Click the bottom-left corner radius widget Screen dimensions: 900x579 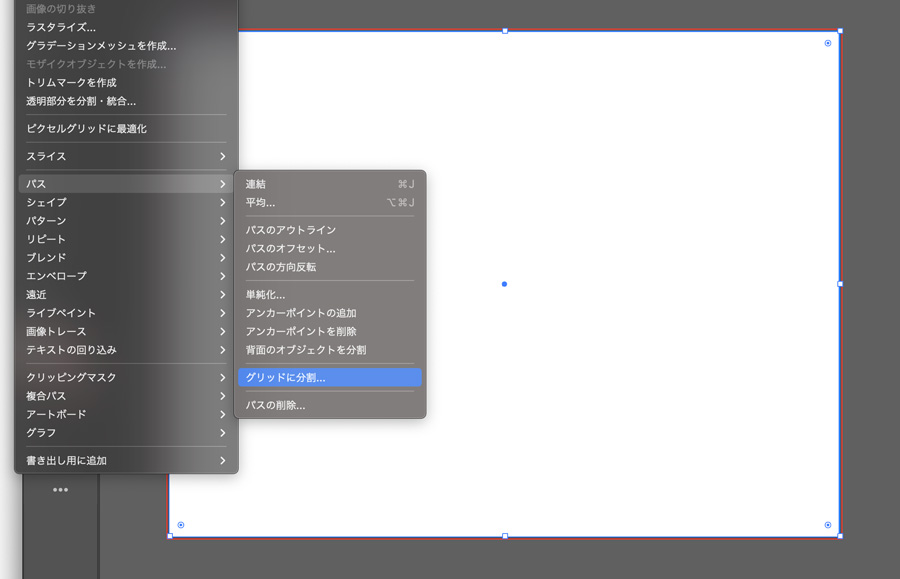pos(181,525)
